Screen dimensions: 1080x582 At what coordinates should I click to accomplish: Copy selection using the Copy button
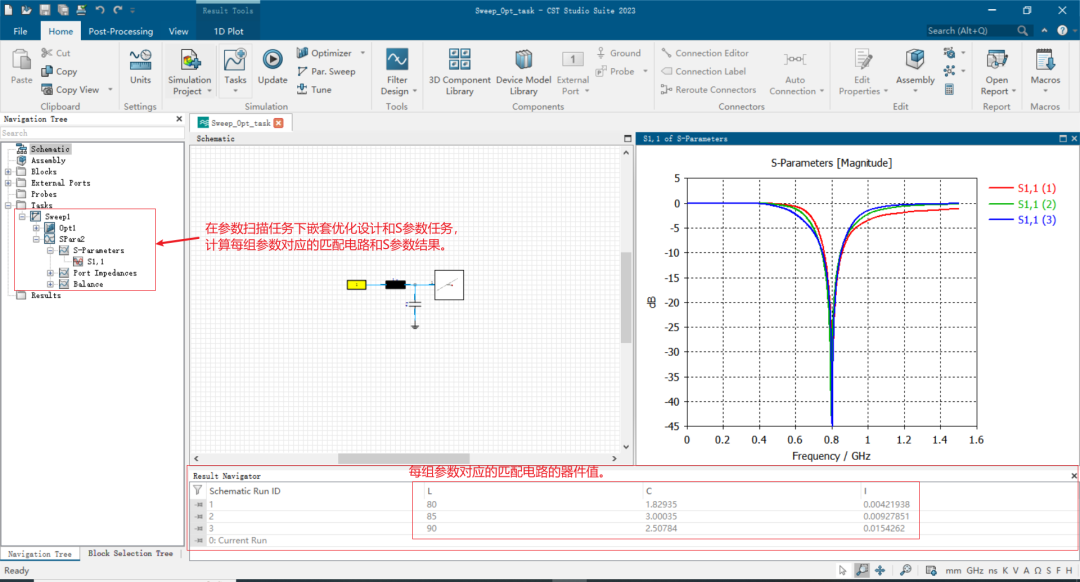click(59, 72)
